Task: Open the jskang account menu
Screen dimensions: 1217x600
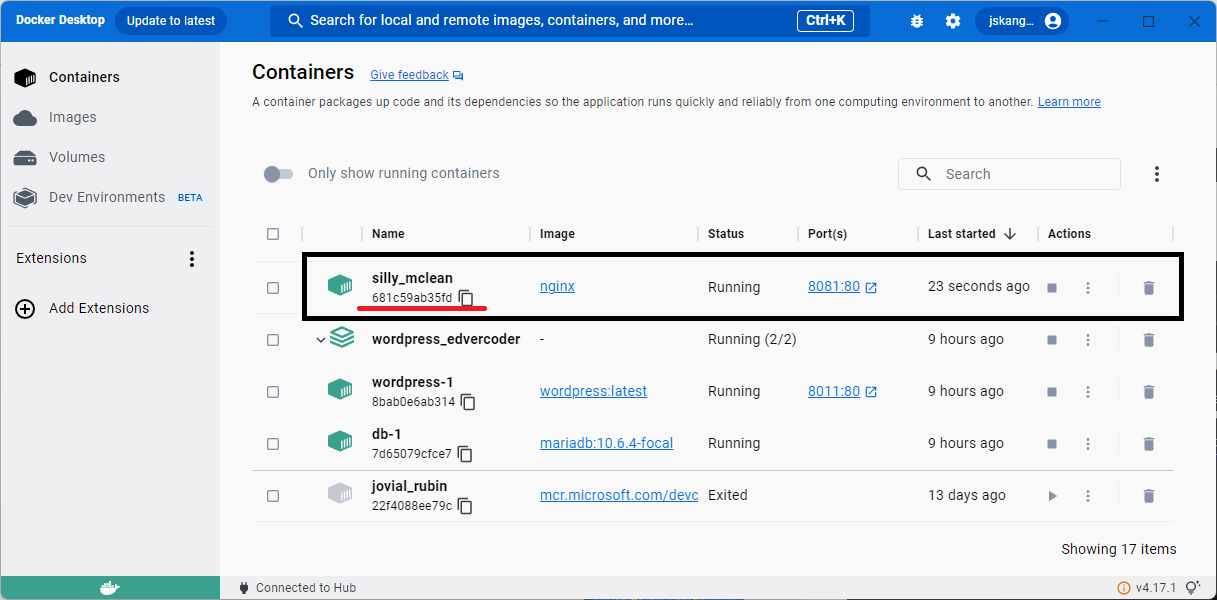Action: pos(1022,21)
